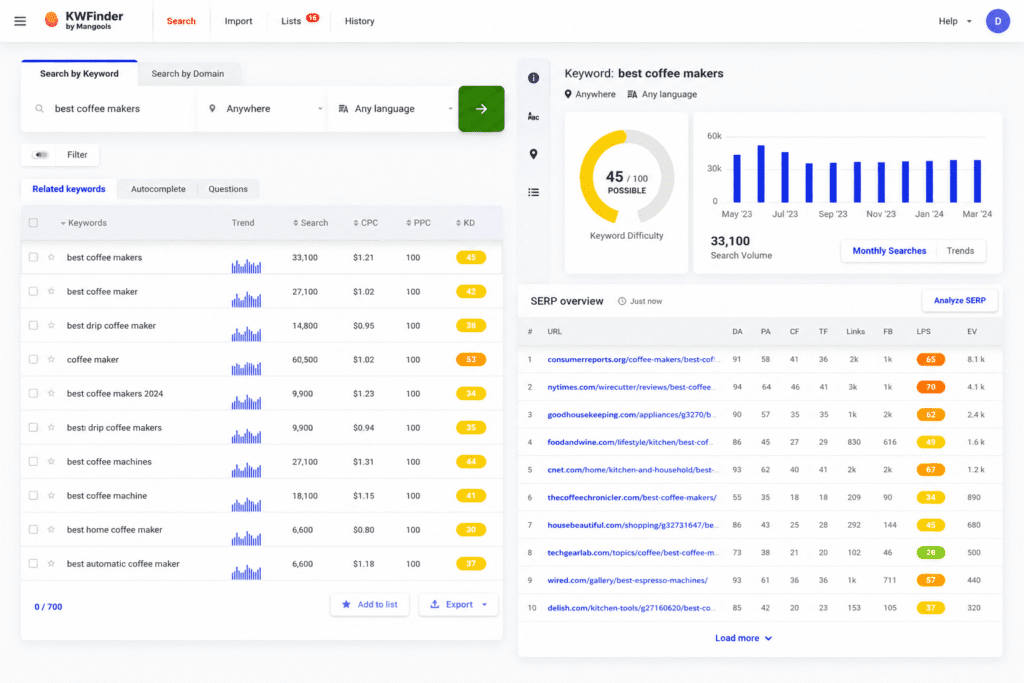Click KD badge 53 for coffee maker
This screenshot has height=683, width=1024.
click(471, 359)
